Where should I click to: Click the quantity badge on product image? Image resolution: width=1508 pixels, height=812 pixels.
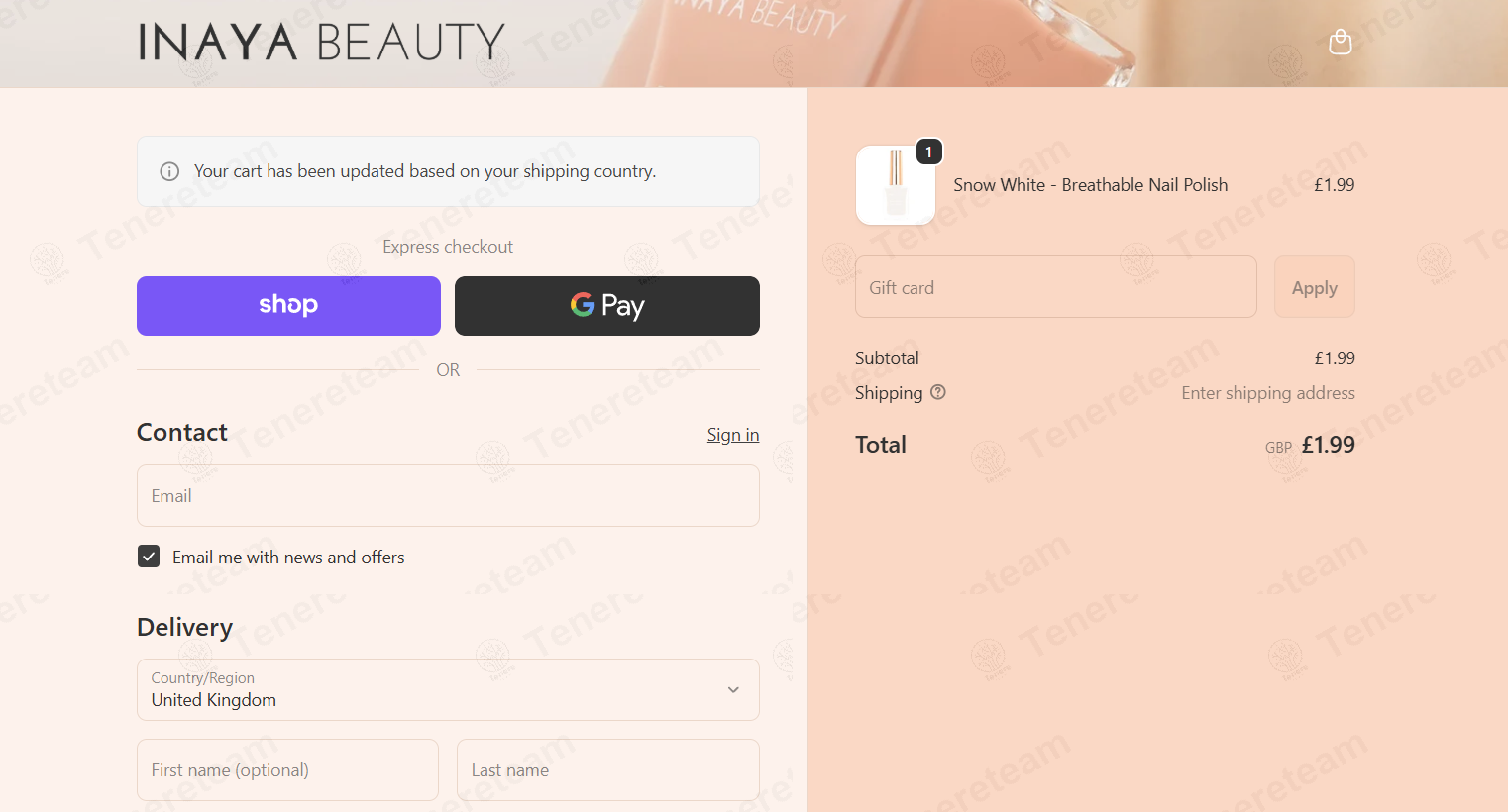click(x=928, y=152)
